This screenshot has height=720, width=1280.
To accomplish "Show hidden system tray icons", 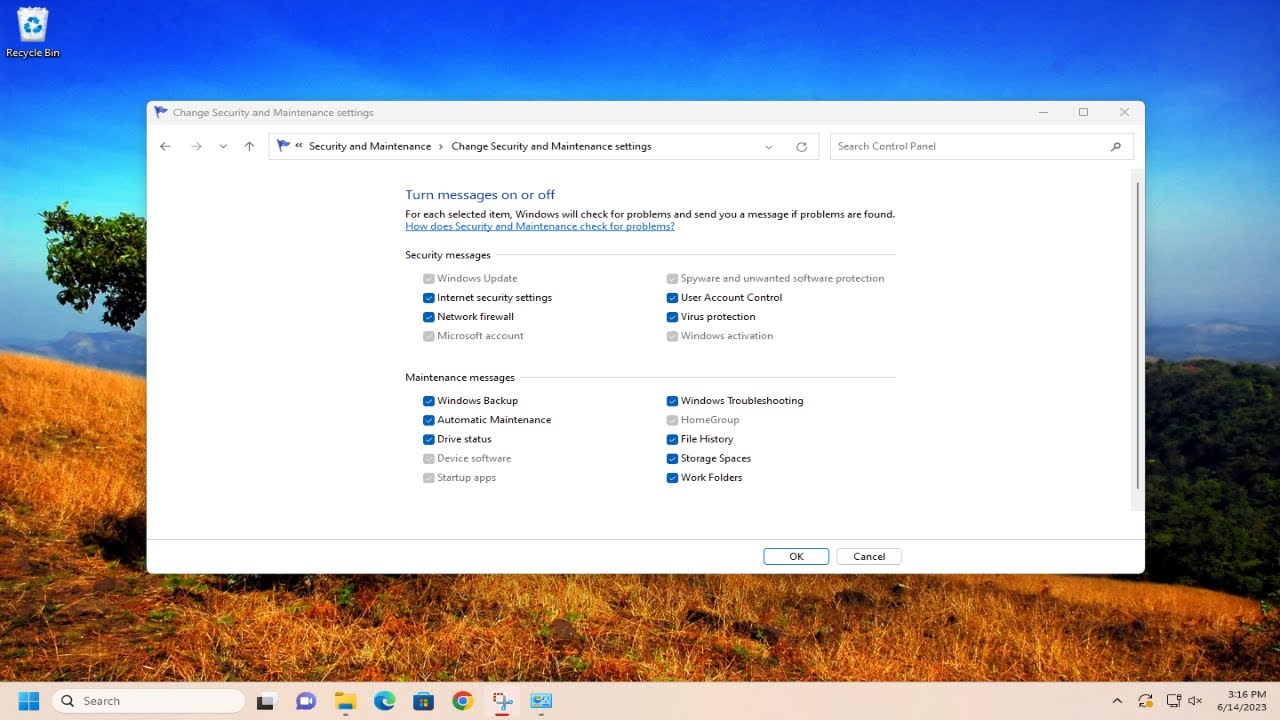I will coord(1117,701).
